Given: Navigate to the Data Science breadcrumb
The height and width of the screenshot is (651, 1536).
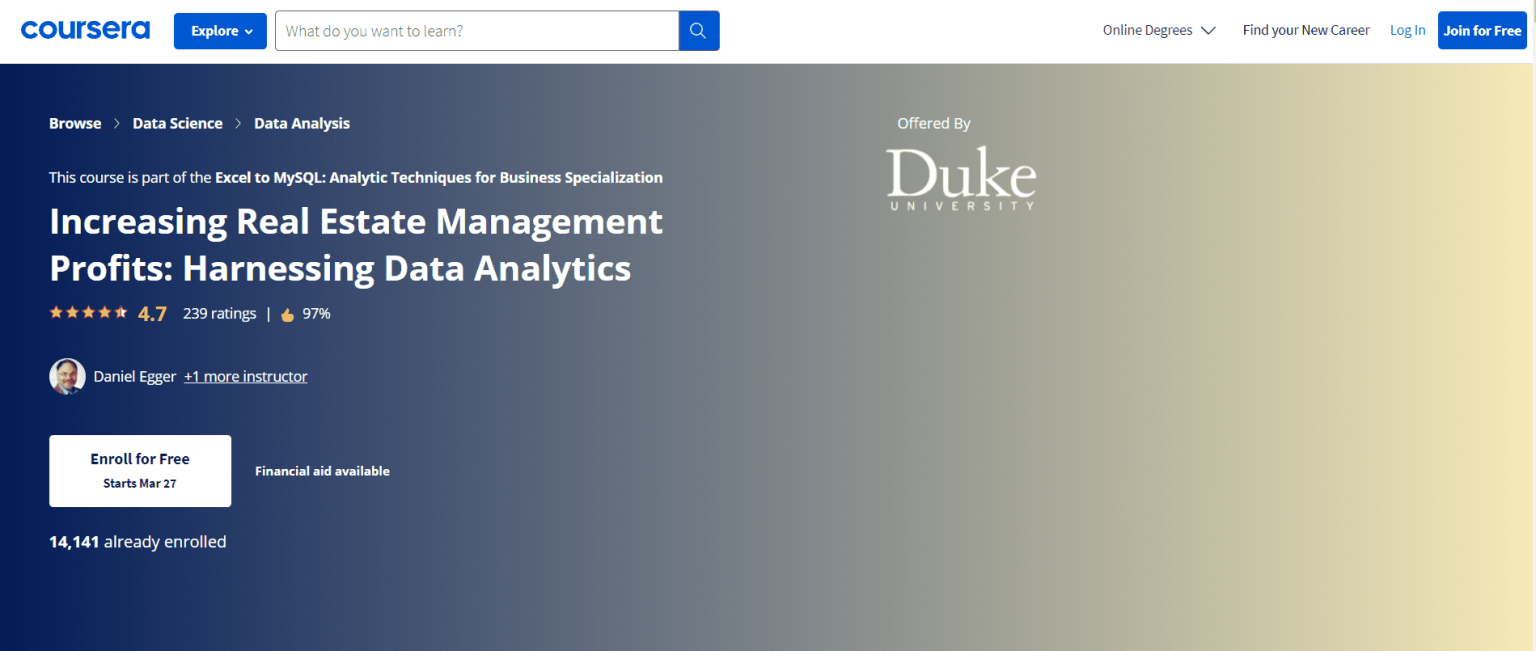Looking at the screenshot, I should [x=177, y=123].
